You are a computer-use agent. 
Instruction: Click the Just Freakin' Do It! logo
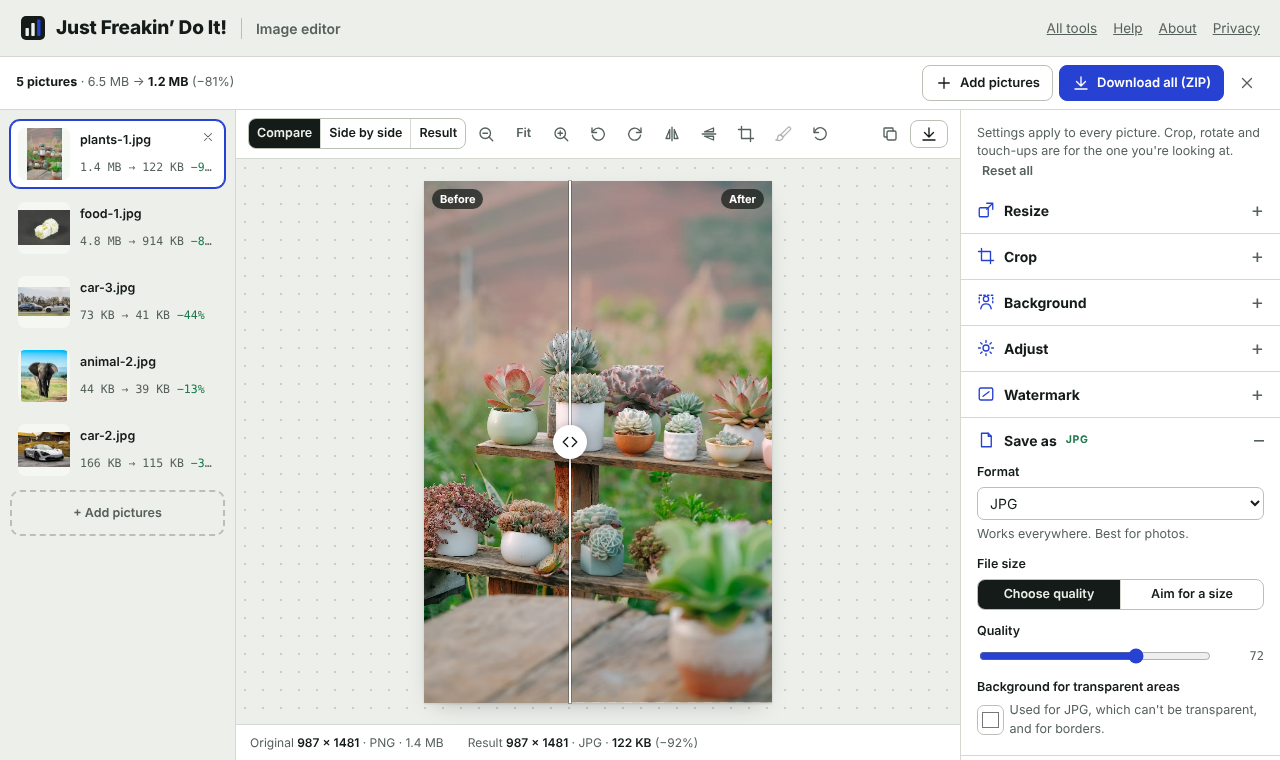pos(123,28)
